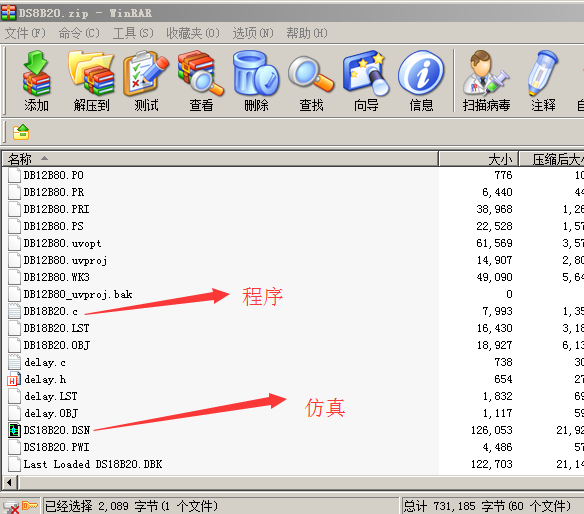The width and height of the screenshot is (584, 514).
Task: Select file DB12B80.uvproj
Action: click(65, 260)
